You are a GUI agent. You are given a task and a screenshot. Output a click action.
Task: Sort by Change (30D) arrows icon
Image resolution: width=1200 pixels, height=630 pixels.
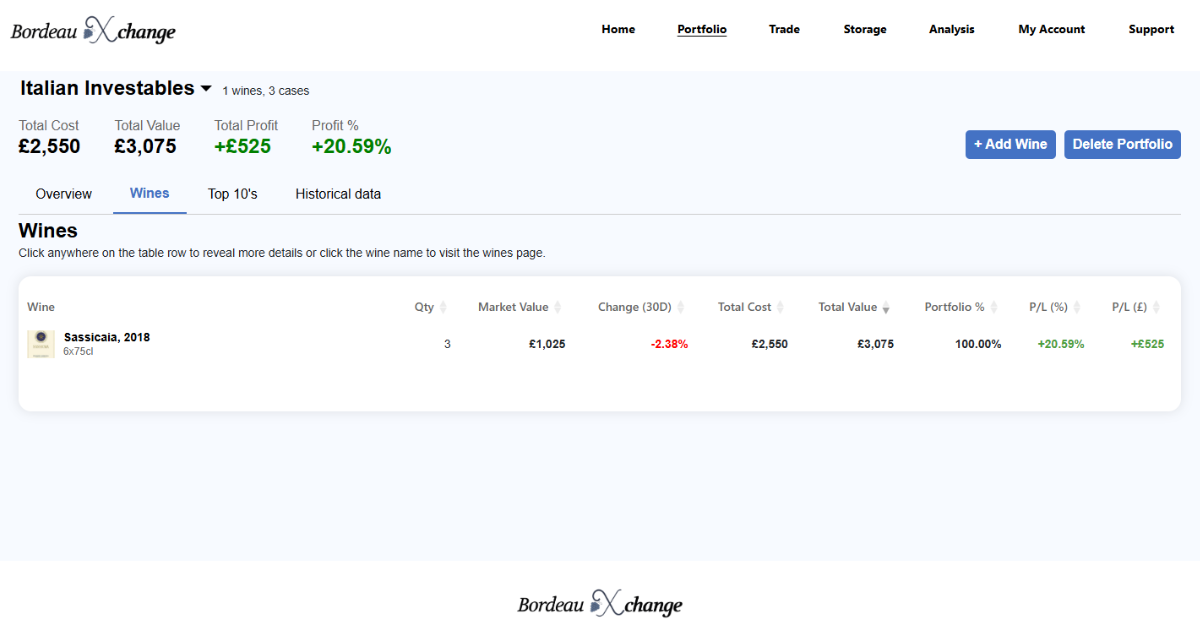(x=681, y=307)
